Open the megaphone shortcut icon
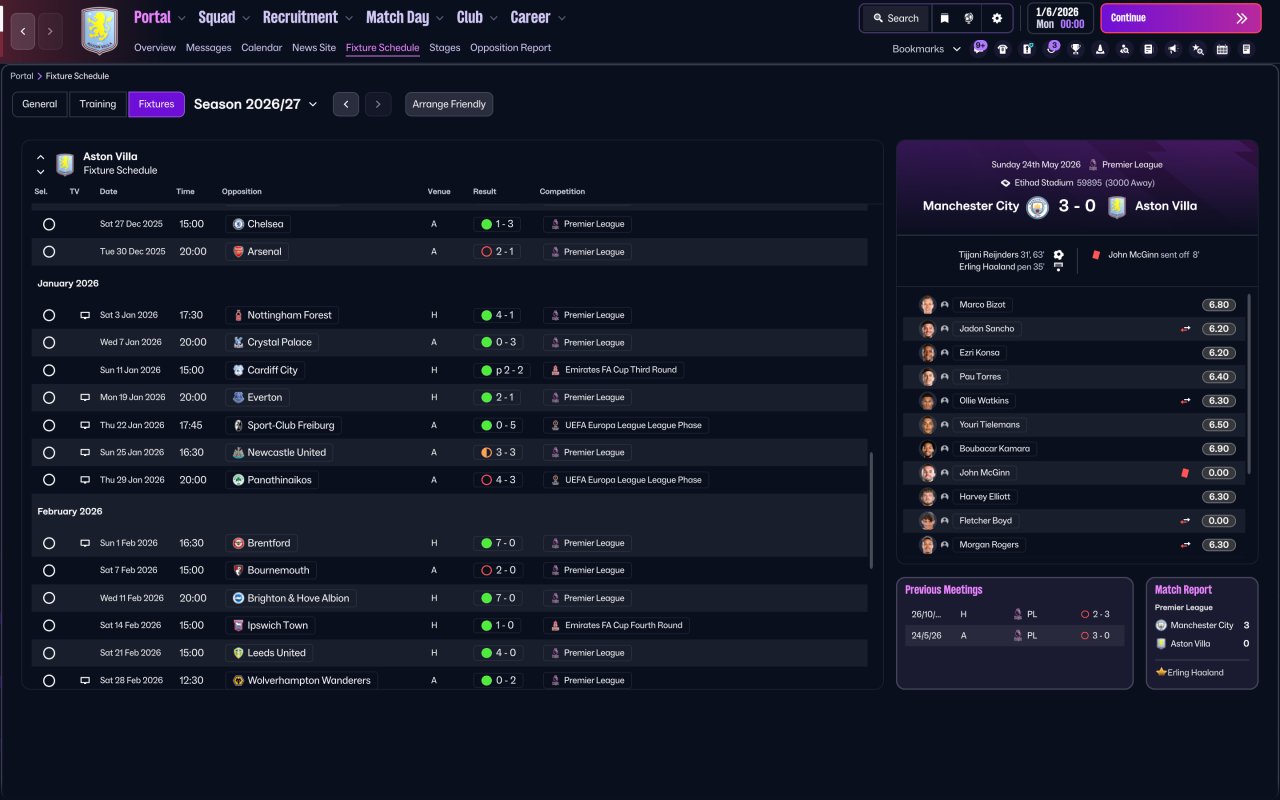The height and width of the screenshot is (800, 1280). pyautogui.click(x=1173, y=49)
